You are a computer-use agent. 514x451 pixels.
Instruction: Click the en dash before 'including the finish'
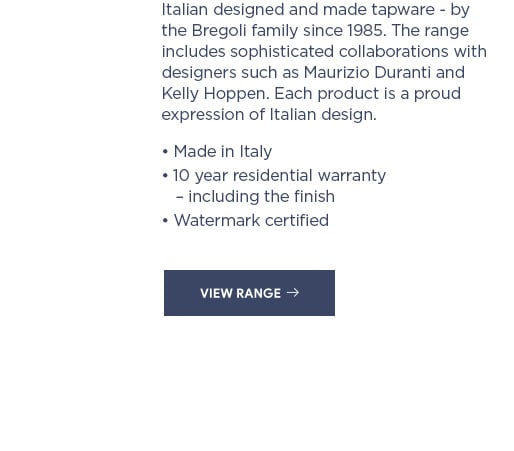(179, 197)
